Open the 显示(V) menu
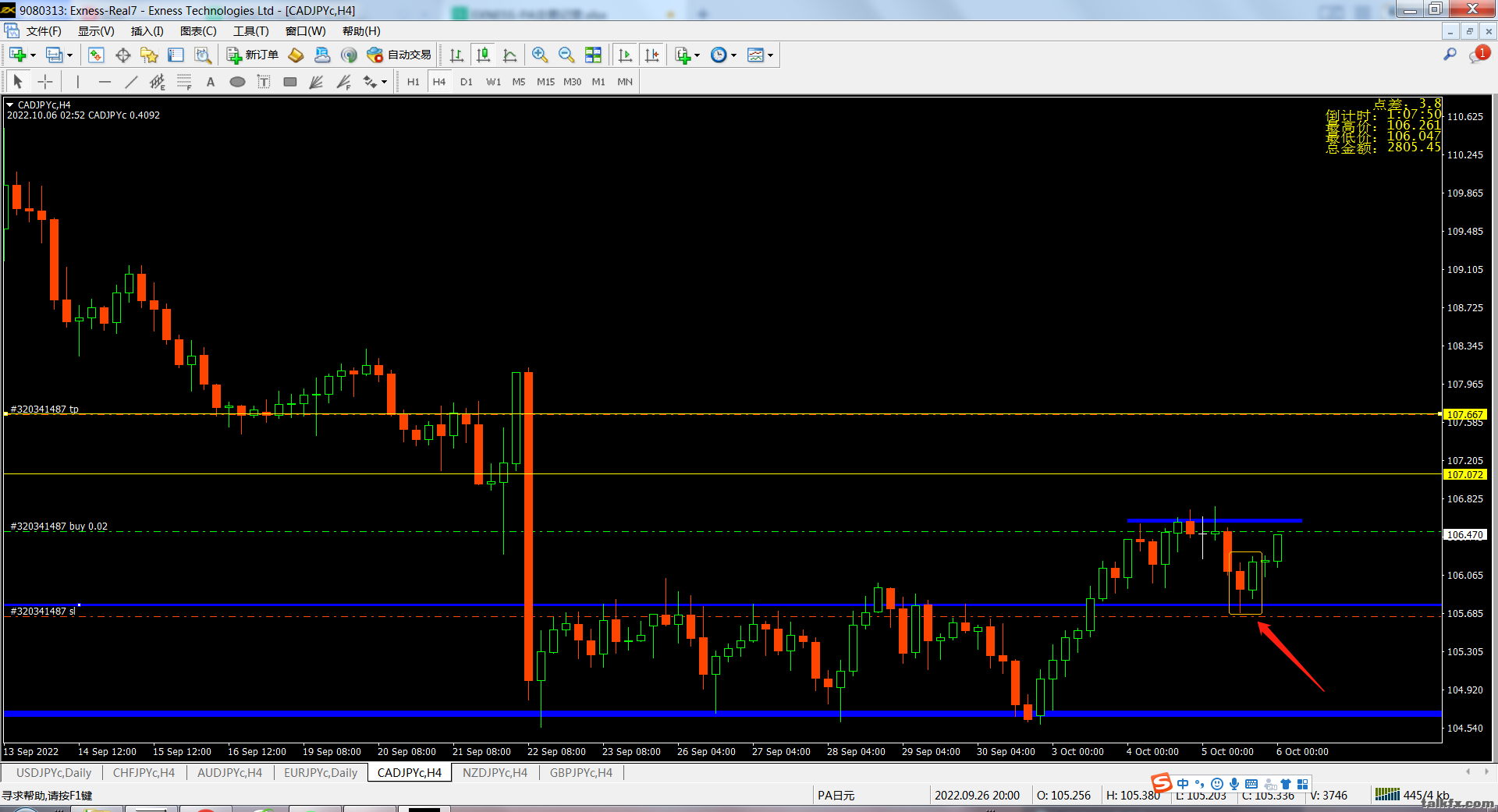 tap(96, 31)
